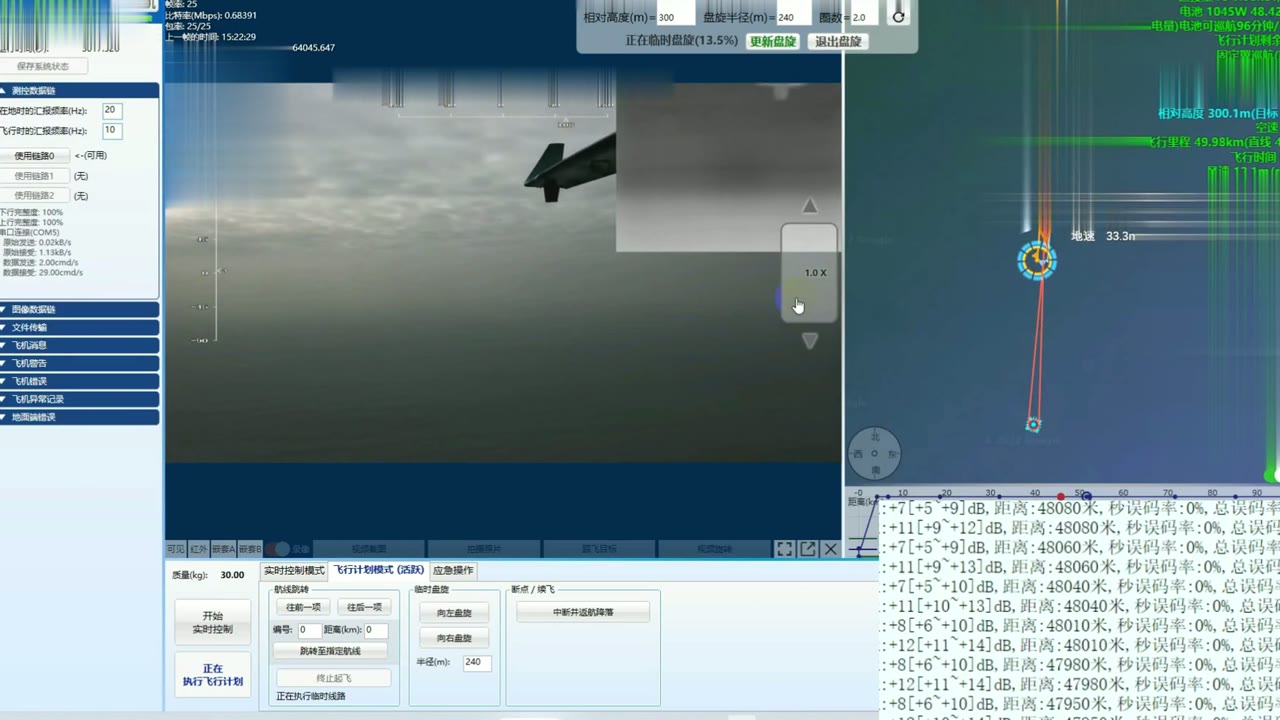Image resolution: width=1280 pixels, height=720 pixels.
Task: Close the video panel with X icon
Action: (830, 549)
